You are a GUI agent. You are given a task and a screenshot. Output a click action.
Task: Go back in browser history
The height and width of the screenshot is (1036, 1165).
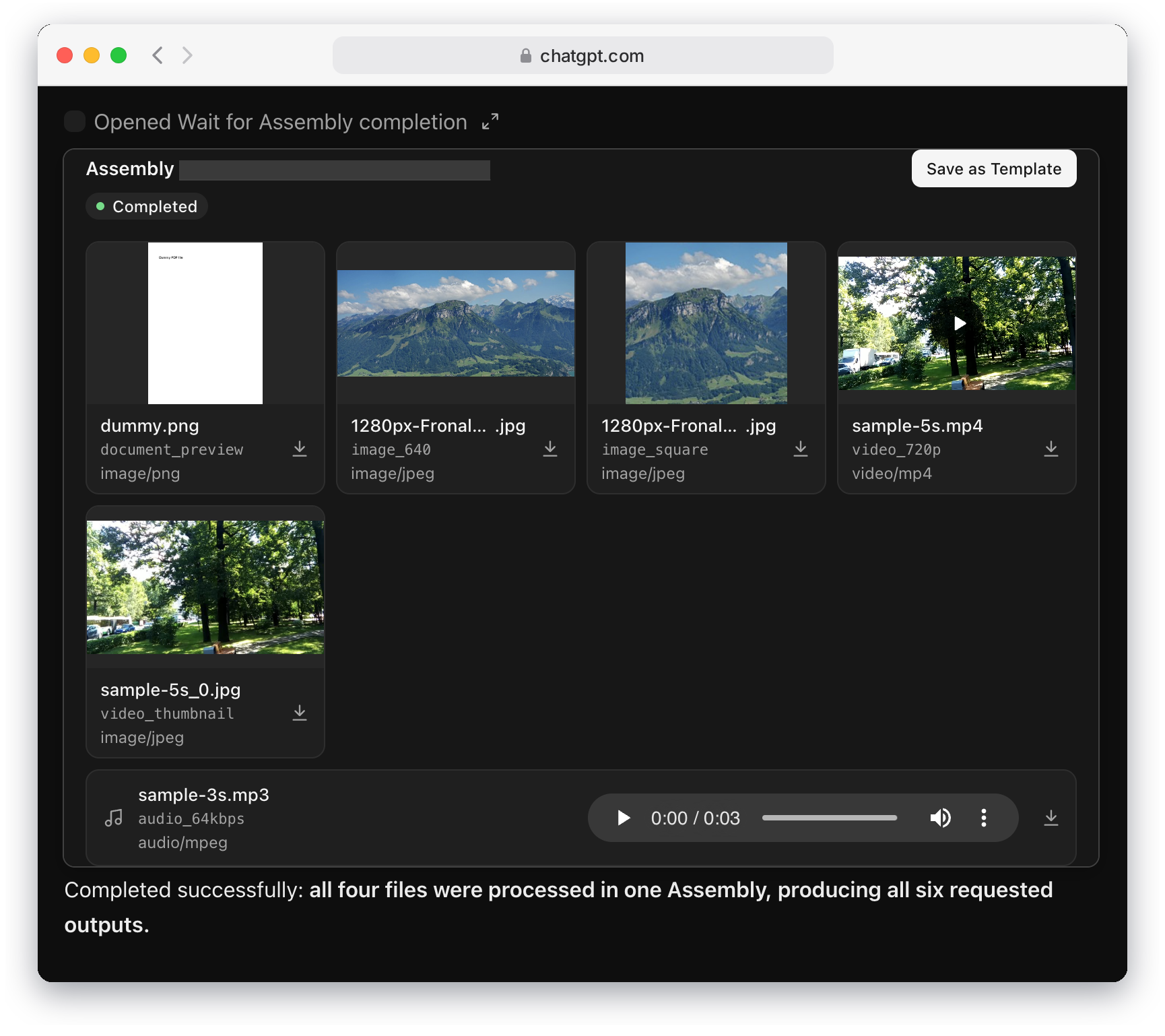click(158, 55)
